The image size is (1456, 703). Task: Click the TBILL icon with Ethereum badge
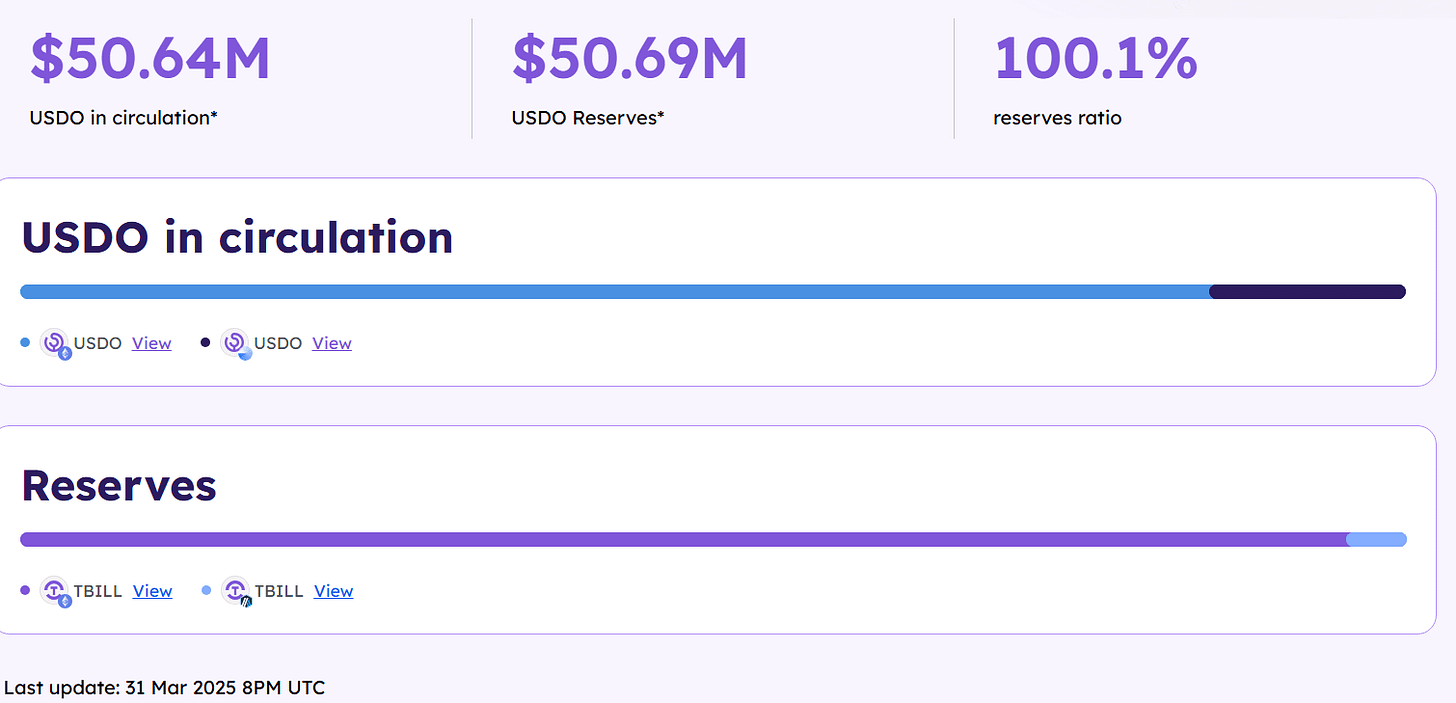[x=56, y=592]
